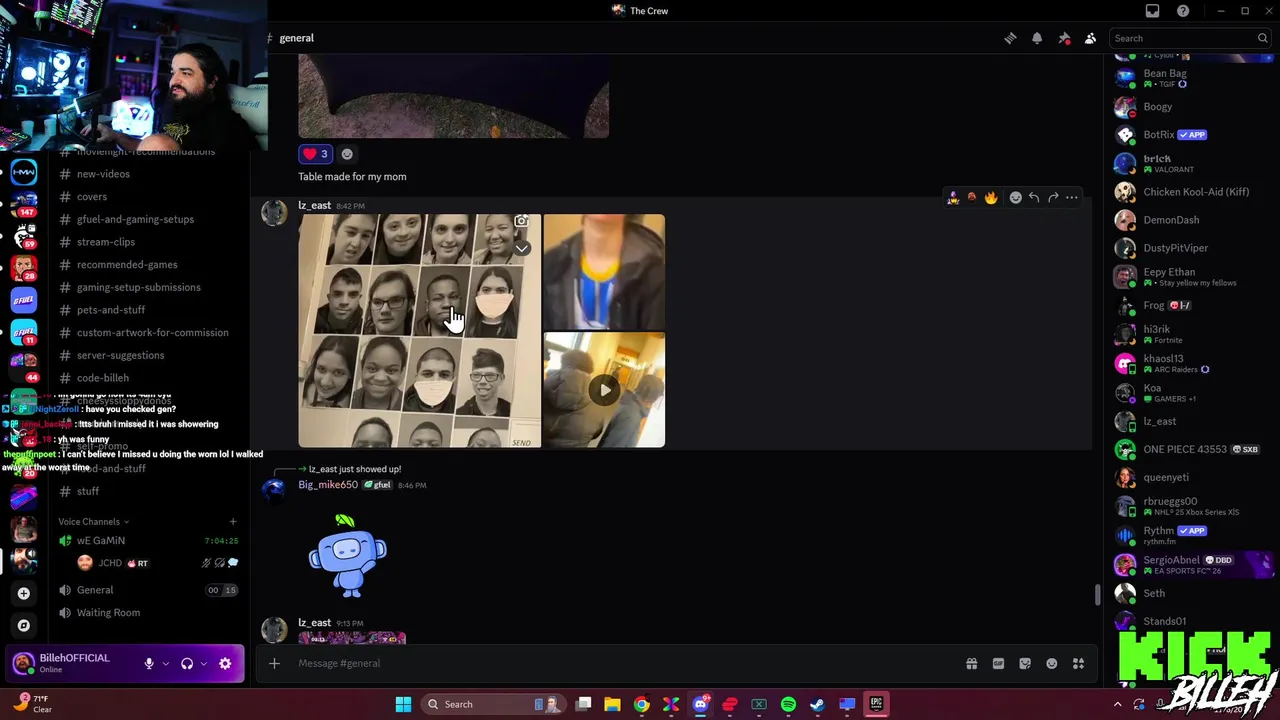
Task: Open queenyeti member profile
Action: (1190, 478)
